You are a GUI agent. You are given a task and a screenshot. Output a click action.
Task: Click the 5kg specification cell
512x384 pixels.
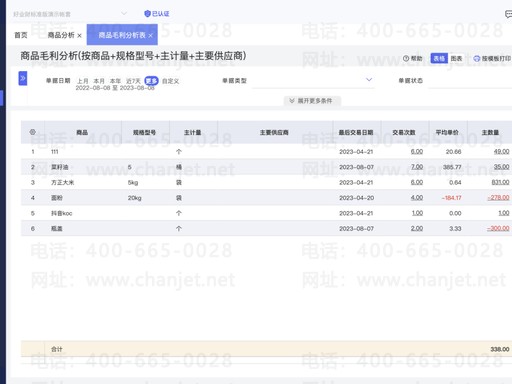133,183
